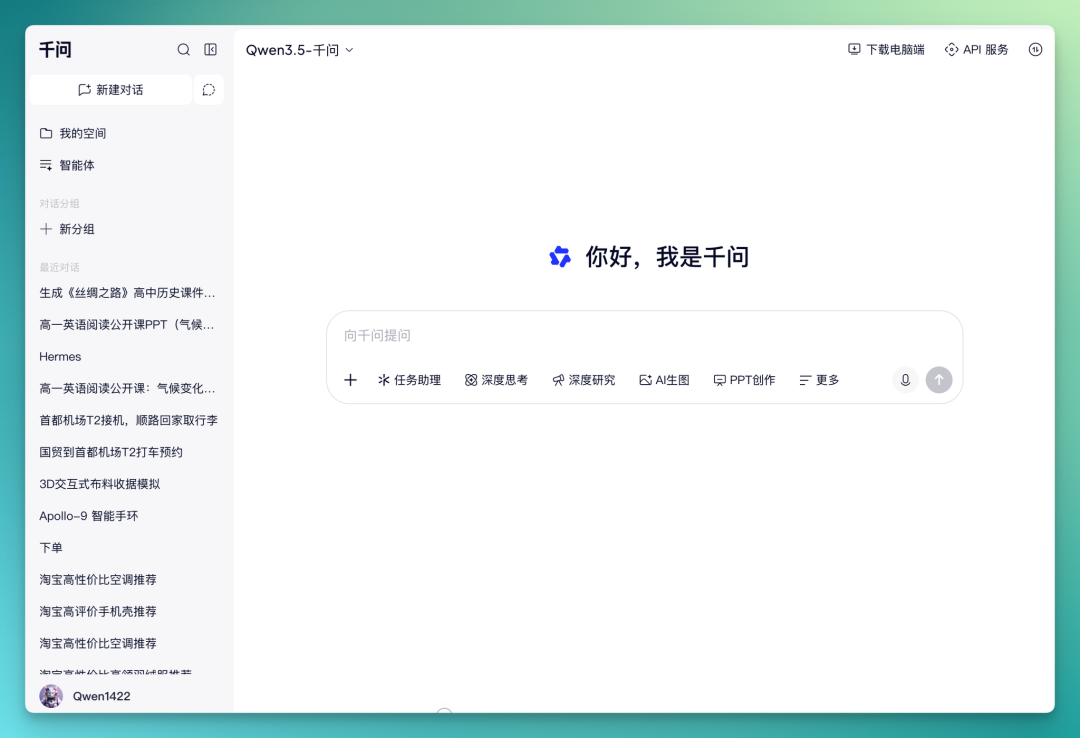Open chat 国贸到首都机场T2打车预约
This screenshot has height=738, width=1080.
point(111,452)
